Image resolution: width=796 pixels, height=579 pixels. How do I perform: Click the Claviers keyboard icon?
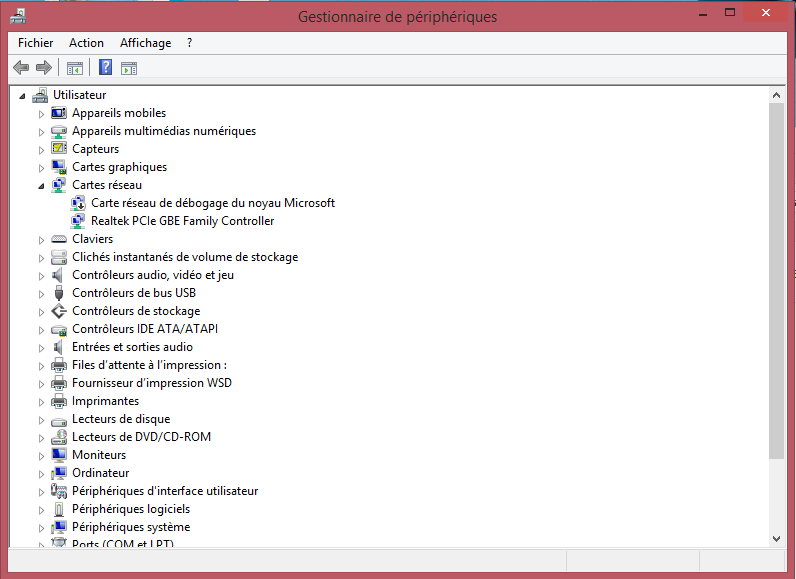coord(59,239)
